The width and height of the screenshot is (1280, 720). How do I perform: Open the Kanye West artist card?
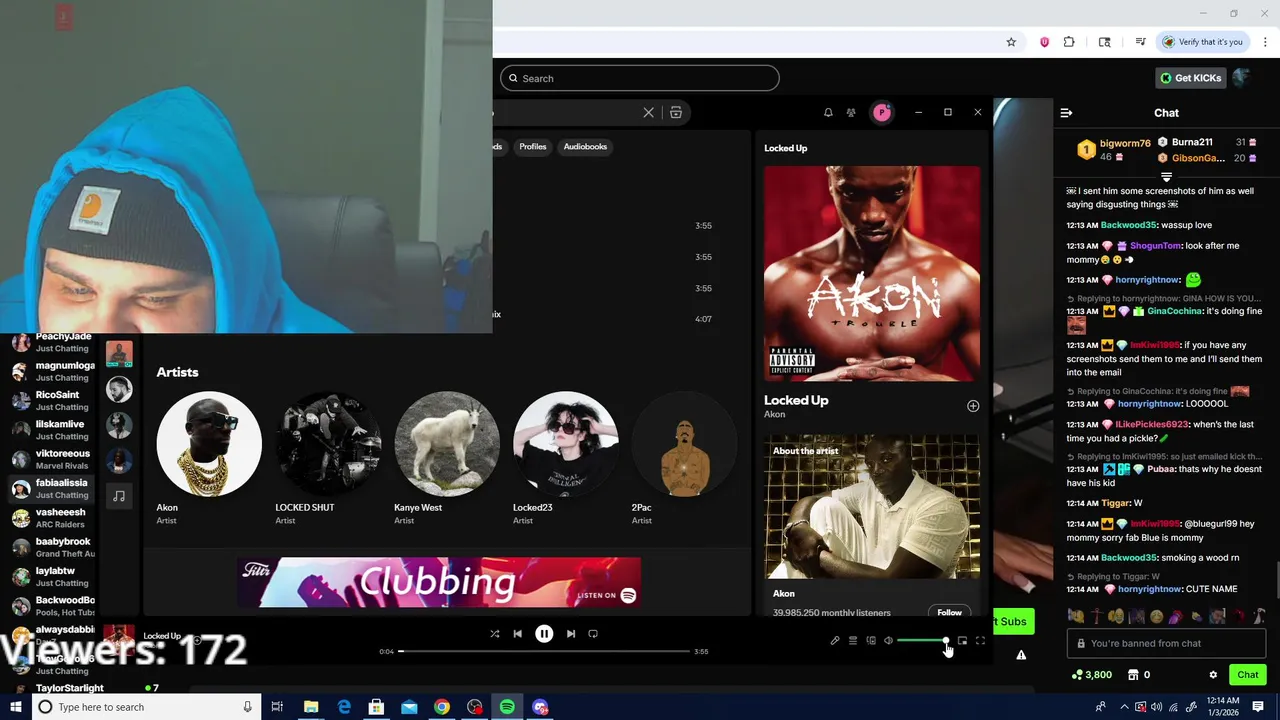[x=447, y=458]
